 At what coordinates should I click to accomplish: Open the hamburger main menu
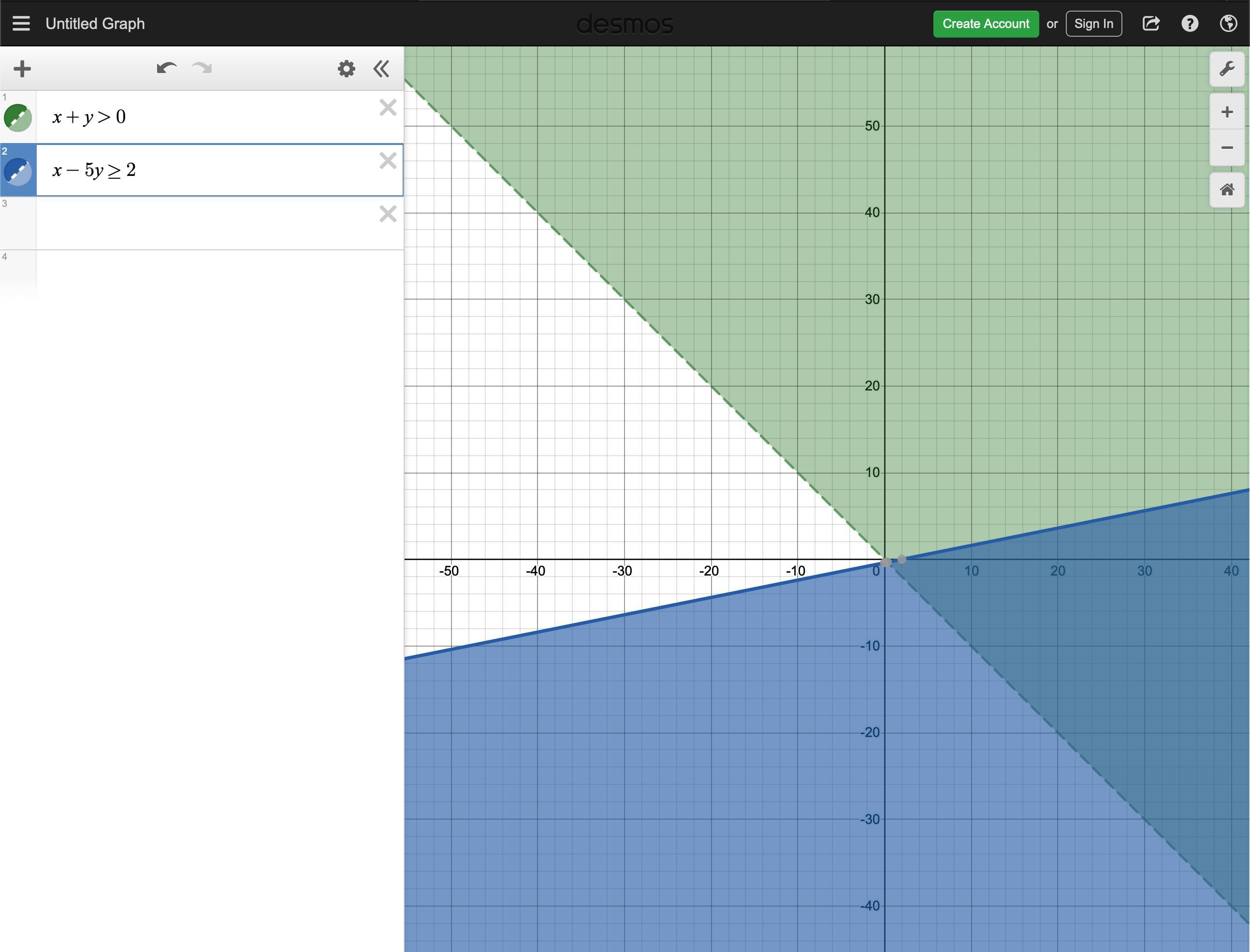coord(21,24)
